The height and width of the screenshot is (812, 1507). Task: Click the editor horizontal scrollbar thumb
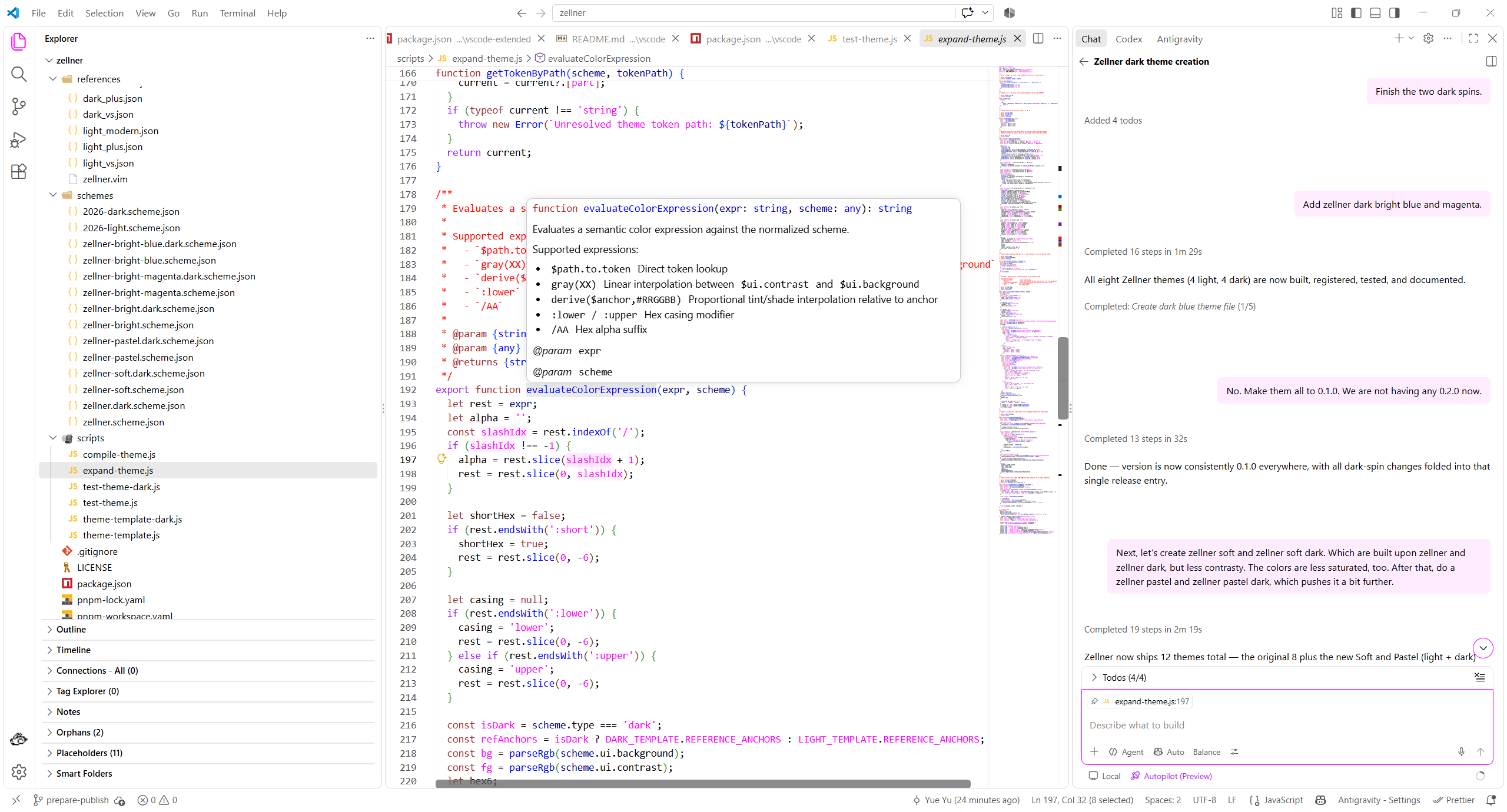click(703, 784)
